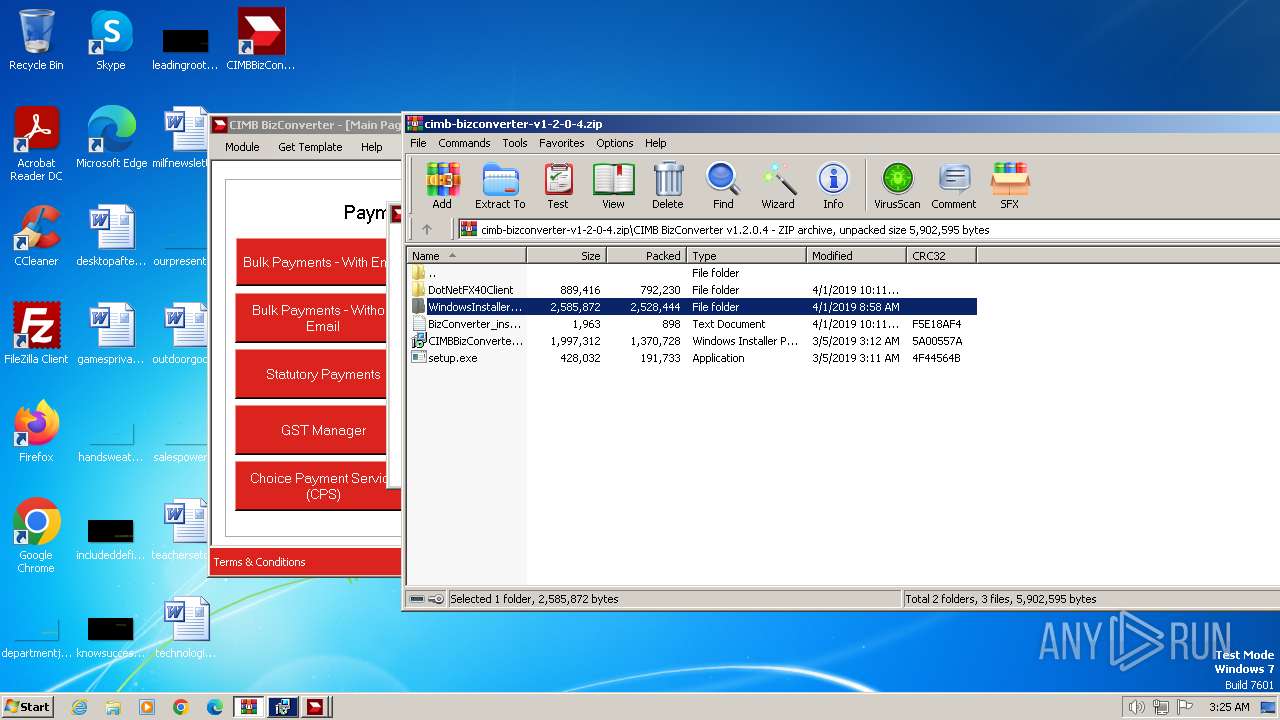1280x720 pixels.
Task: Open the Commands menu in WinRAR
Action: click(x=464, y=143)
